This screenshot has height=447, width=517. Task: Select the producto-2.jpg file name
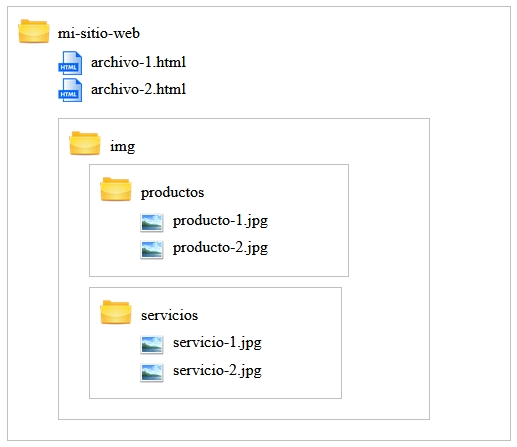coord(220,248)
